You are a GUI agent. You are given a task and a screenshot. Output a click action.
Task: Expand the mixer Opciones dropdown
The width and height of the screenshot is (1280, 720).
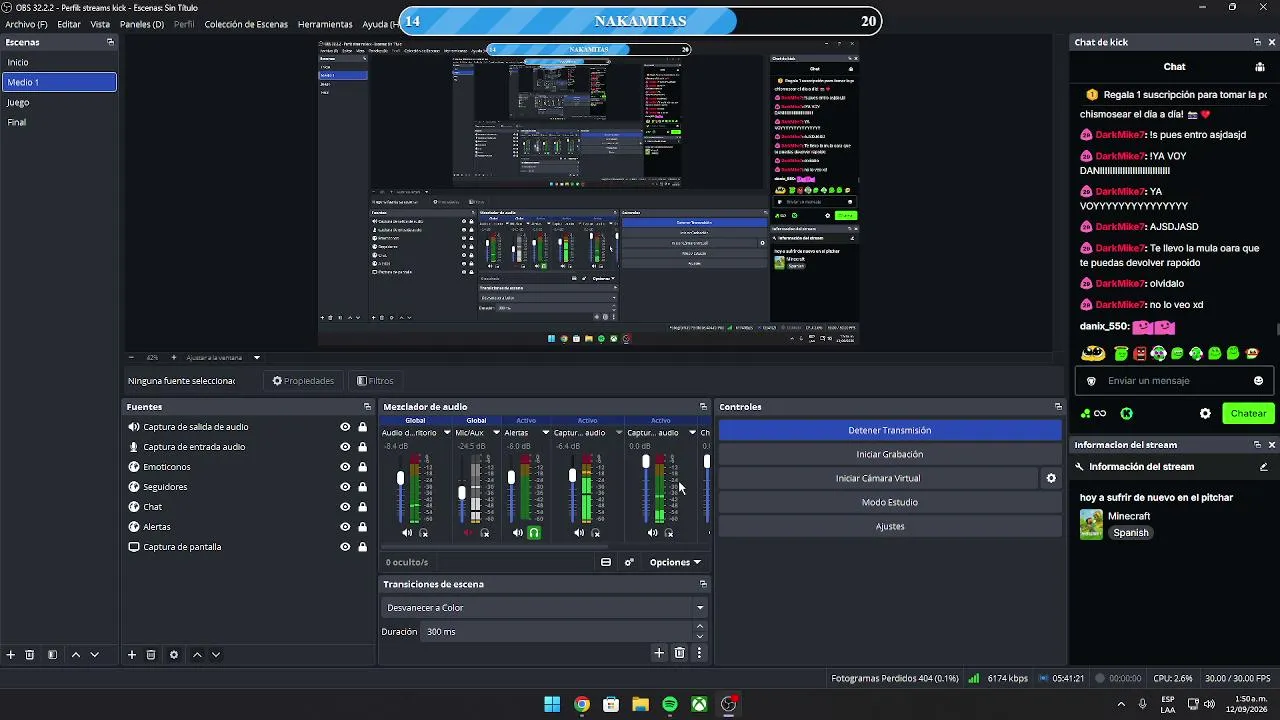tap(675, 562)
